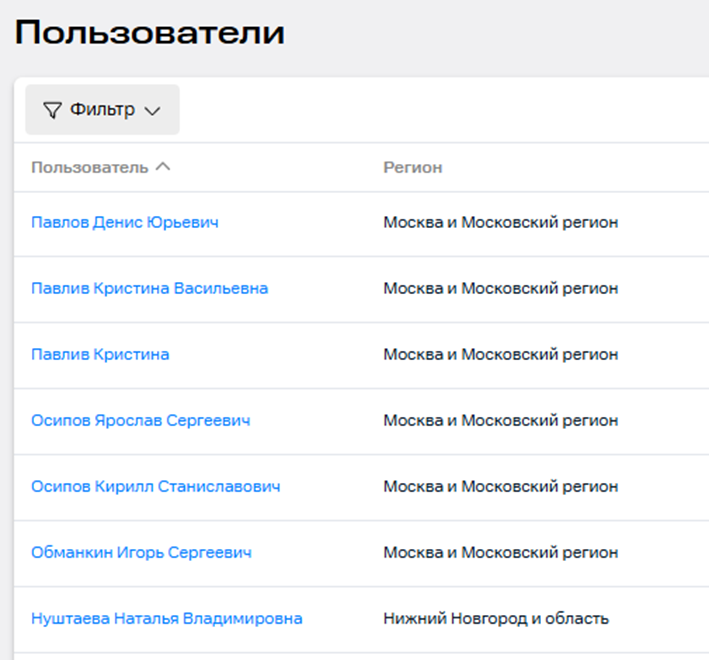Viewport: 709px width, 660px height.
Task: Open Нуштаева Наталья Владимировна profile
Action: pyautogui.click(x=167, y=618)
